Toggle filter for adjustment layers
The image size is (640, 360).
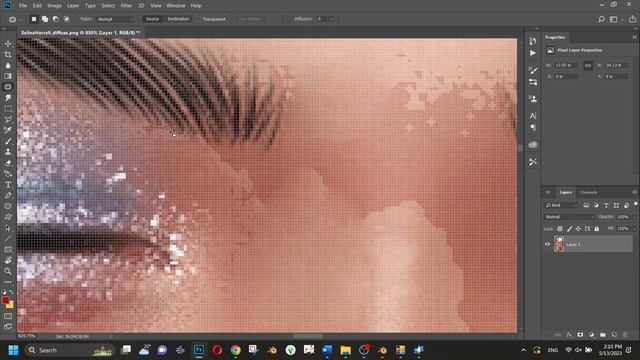596,205
